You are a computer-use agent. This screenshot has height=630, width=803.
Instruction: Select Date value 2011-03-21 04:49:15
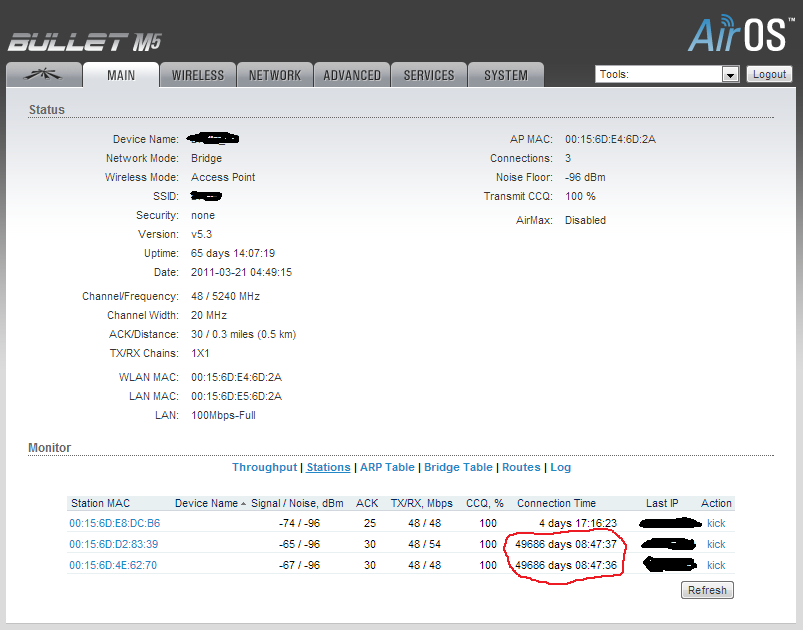241,272
